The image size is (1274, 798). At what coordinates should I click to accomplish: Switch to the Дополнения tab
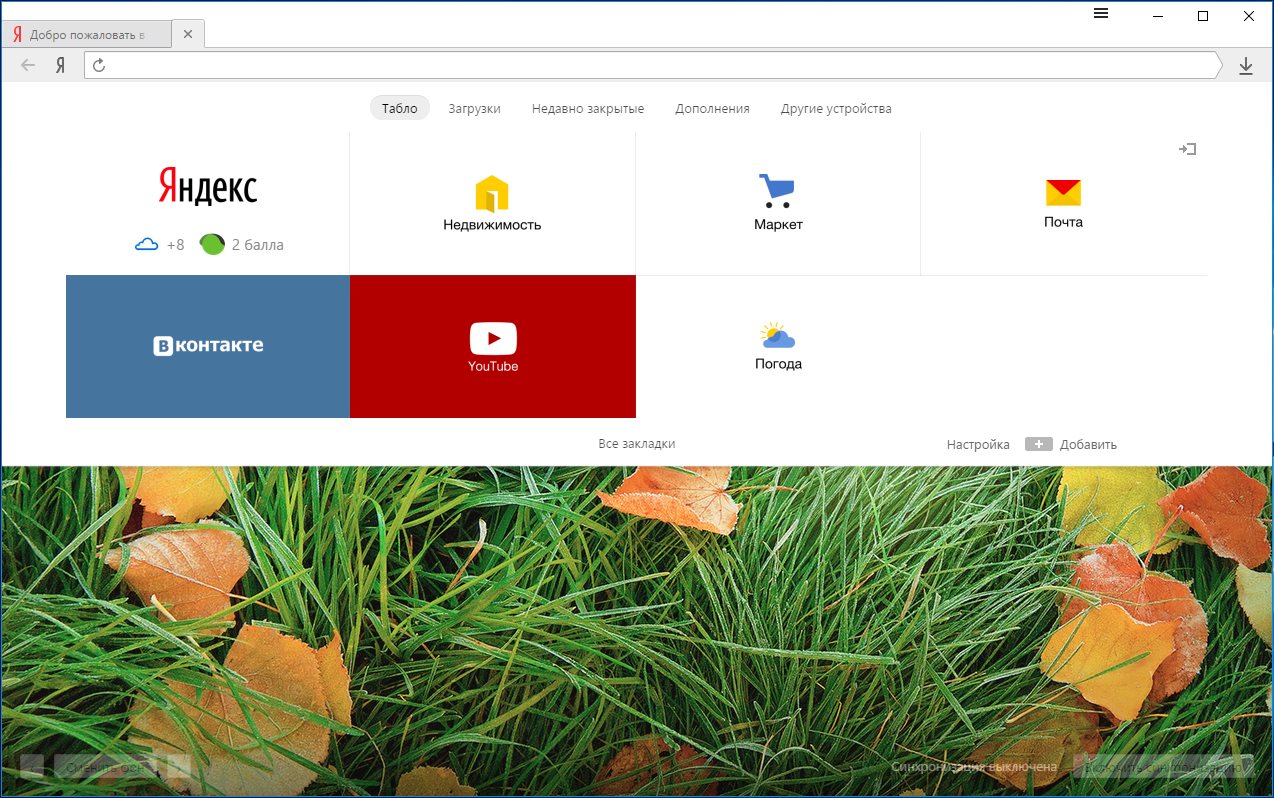click(x=712, y=108)
